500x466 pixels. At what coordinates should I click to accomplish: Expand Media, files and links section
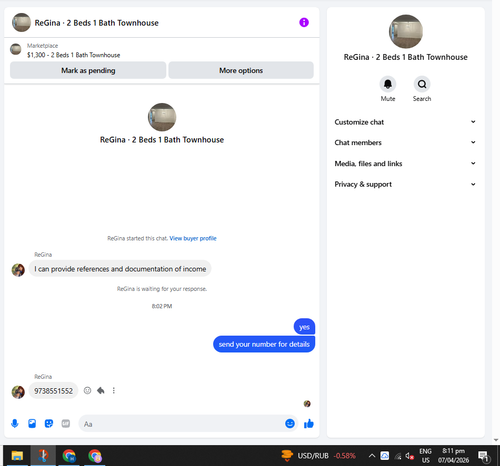click(405, 163)
